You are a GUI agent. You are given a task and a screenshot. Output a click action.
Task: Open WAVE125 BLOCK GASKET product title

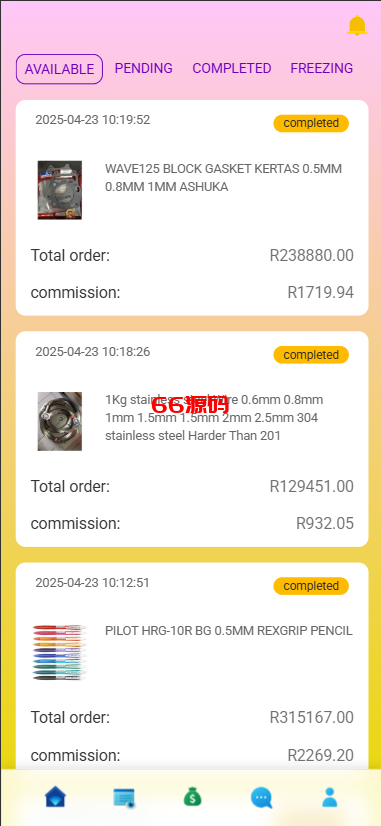(x=223, y=178)
